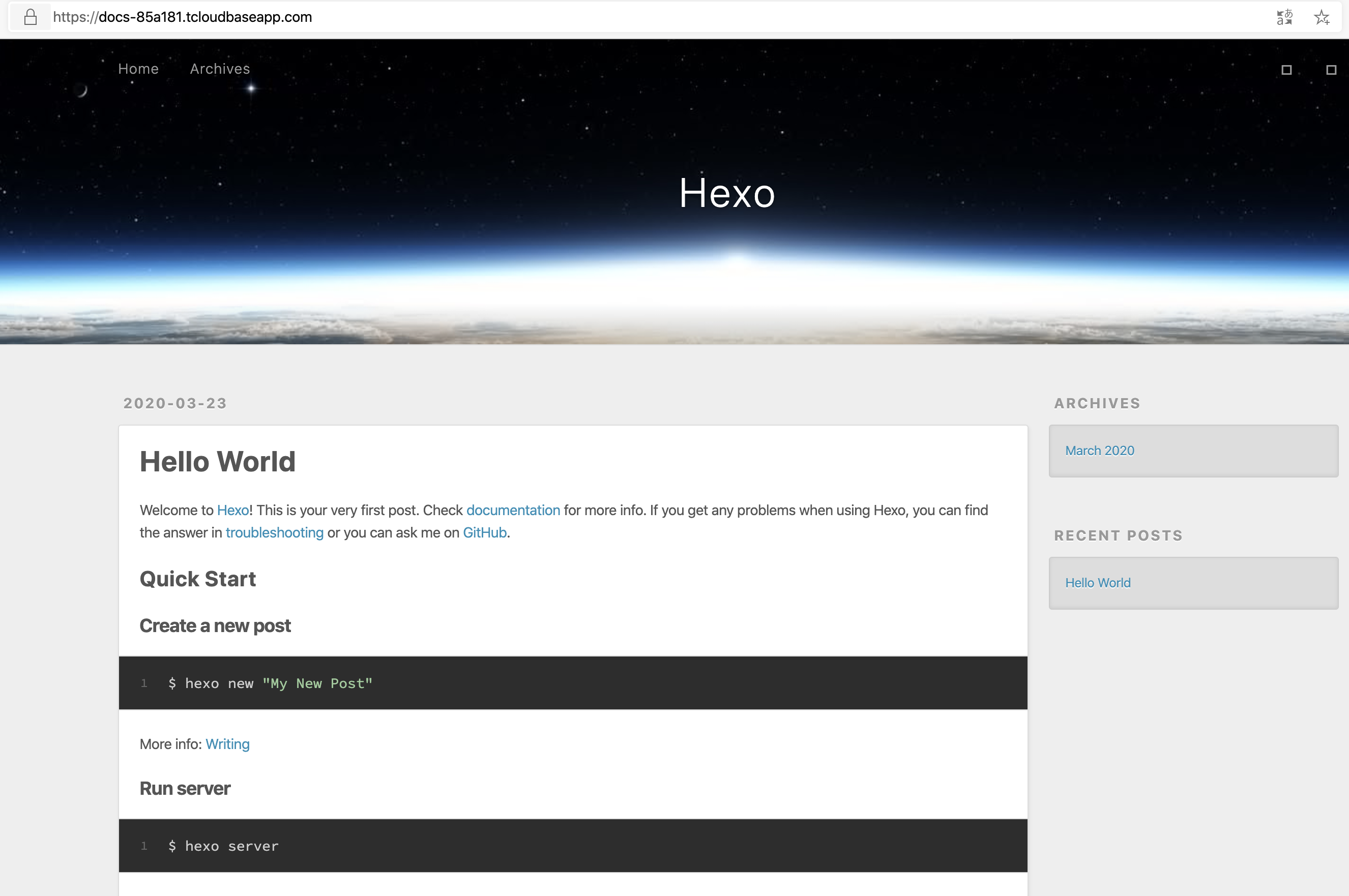This screenshot has width=1349, height=896.
Task: Click the lock icon in the address bar
Action: pyautogui.click(x=31, y=17)
